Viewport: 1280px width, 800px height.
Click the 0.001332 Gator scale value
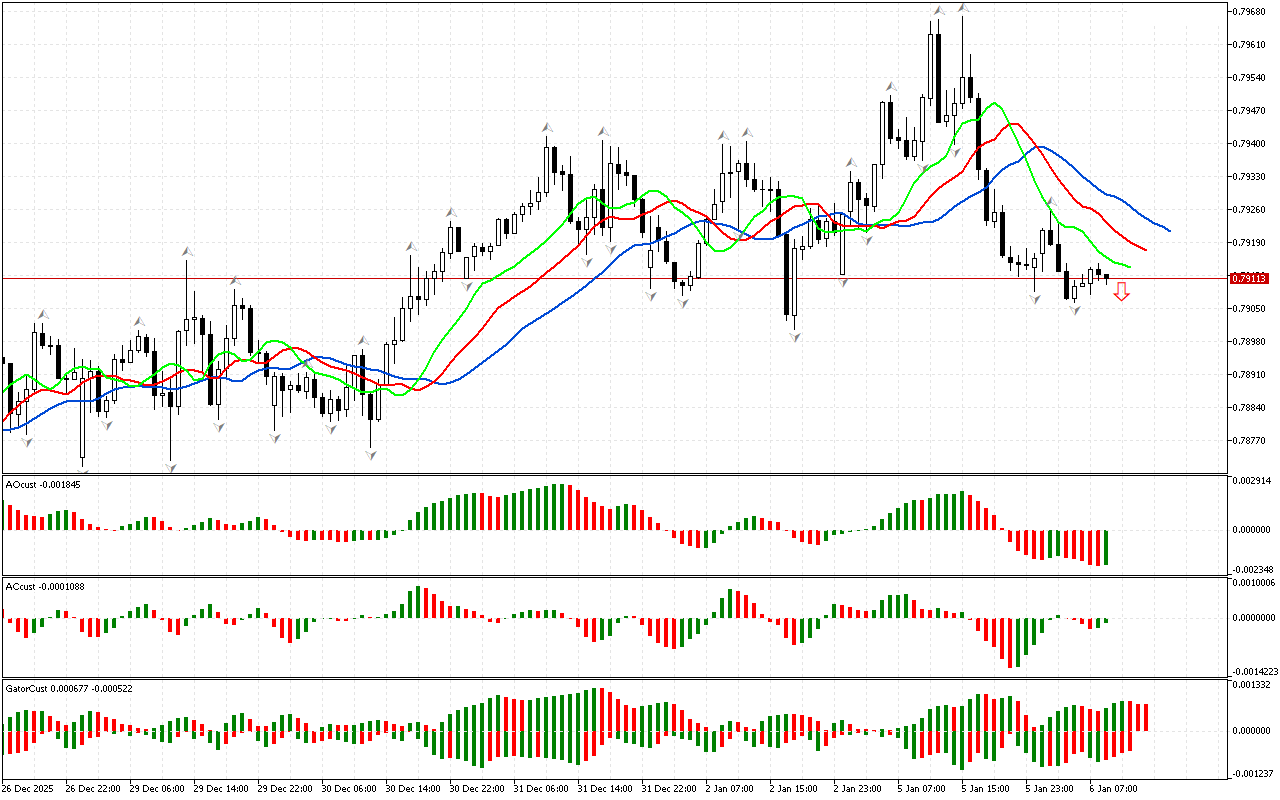tap(1253, 685)
